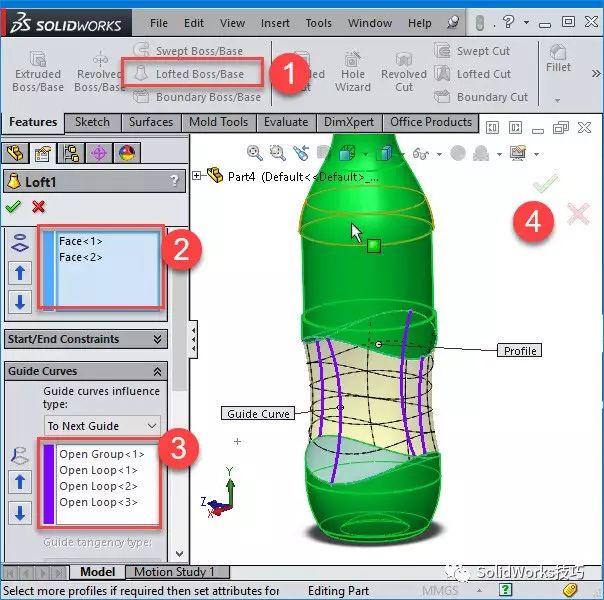Accept Loft1 with green checkmark

13,207
